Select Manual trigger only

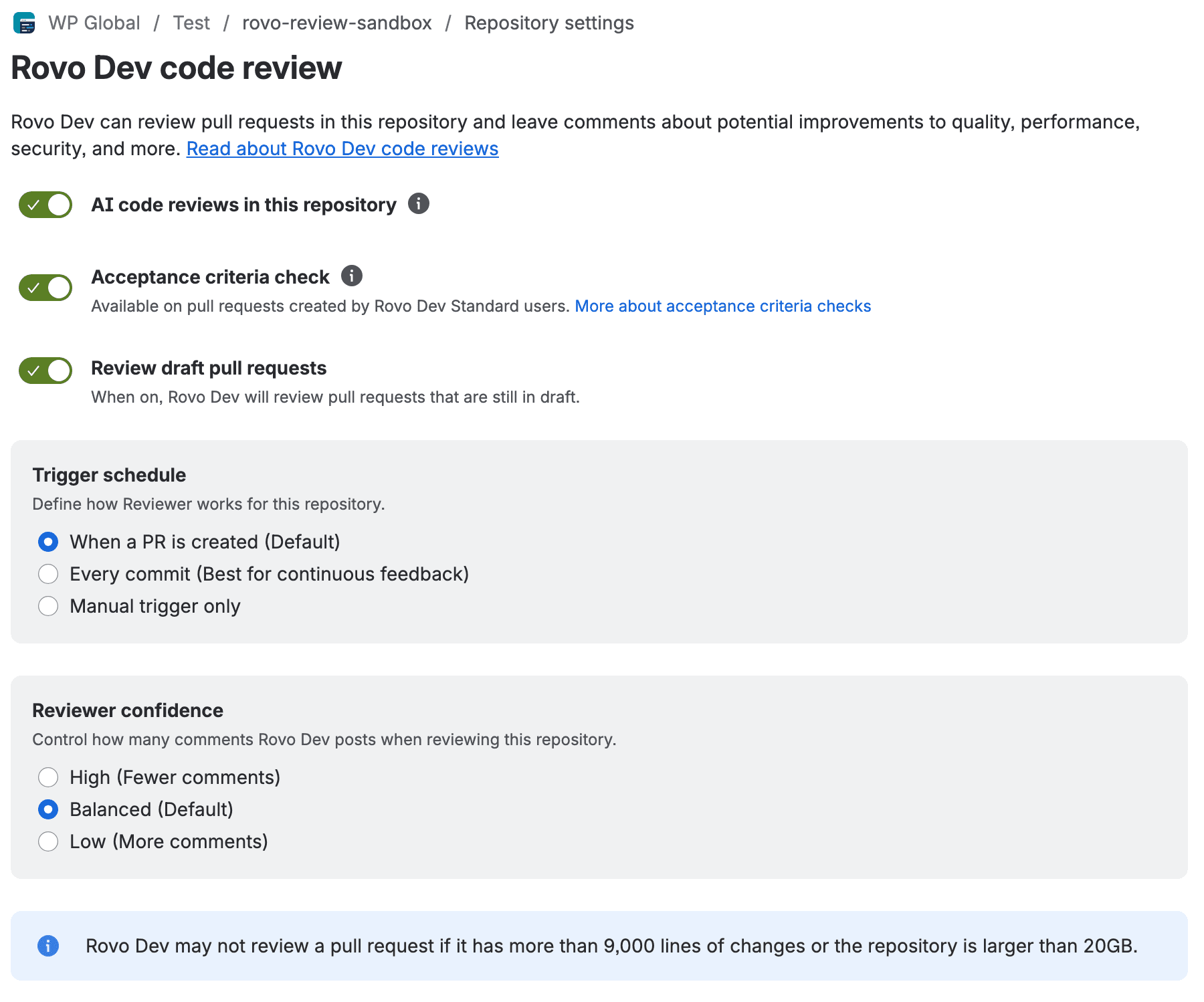(48, 606)
